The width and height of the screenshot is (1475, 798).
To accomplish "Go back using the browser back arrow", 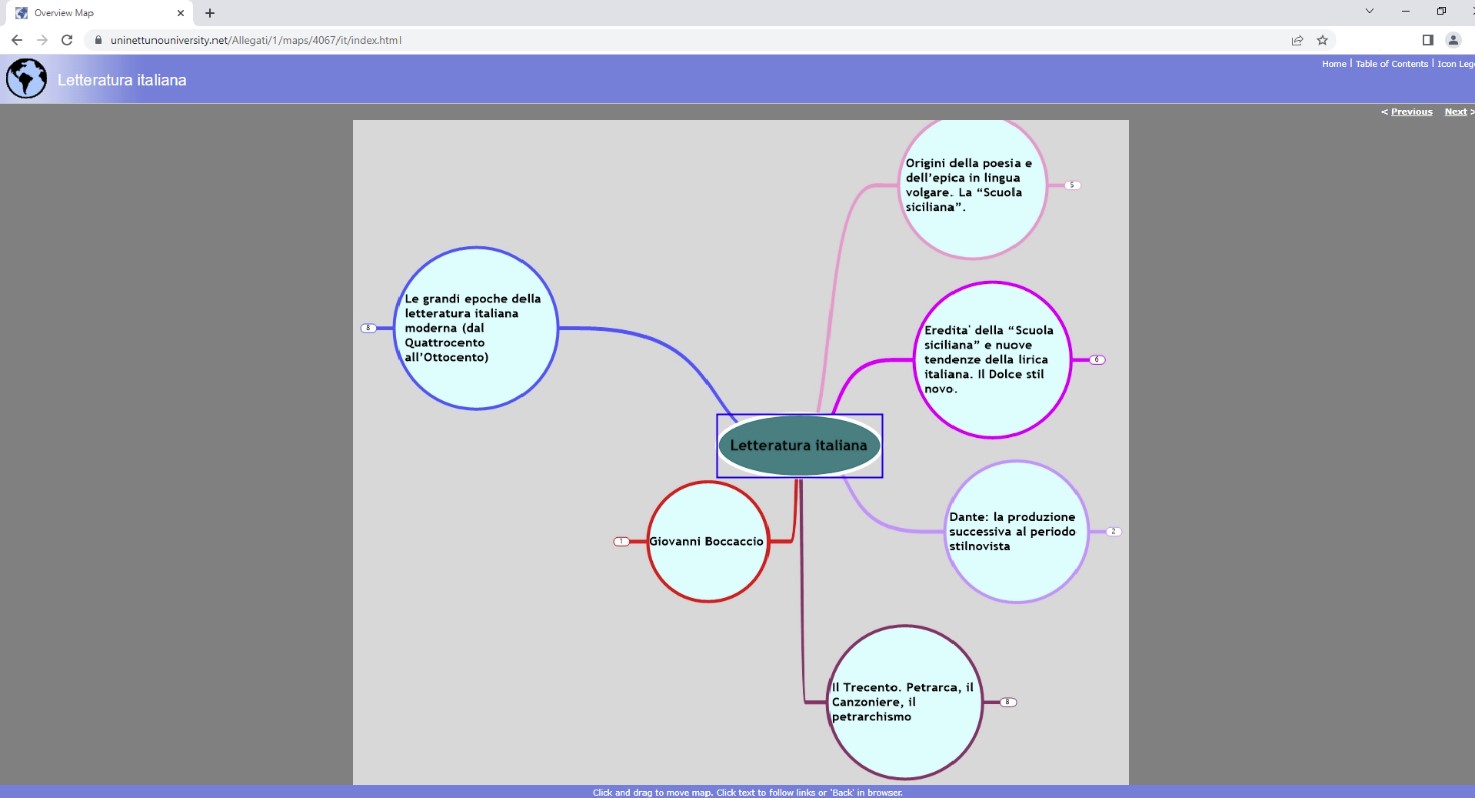I will coord(16,40).
